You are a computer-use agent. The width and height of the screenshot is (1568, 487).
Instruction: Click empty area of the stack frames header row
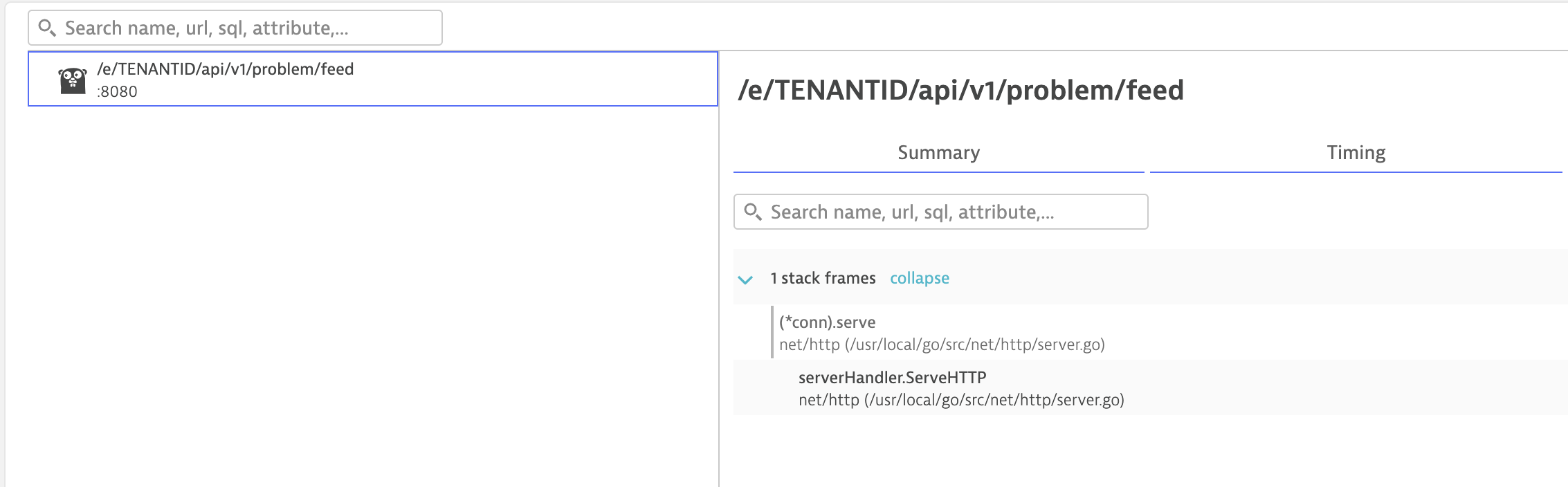click(1246, 278)
